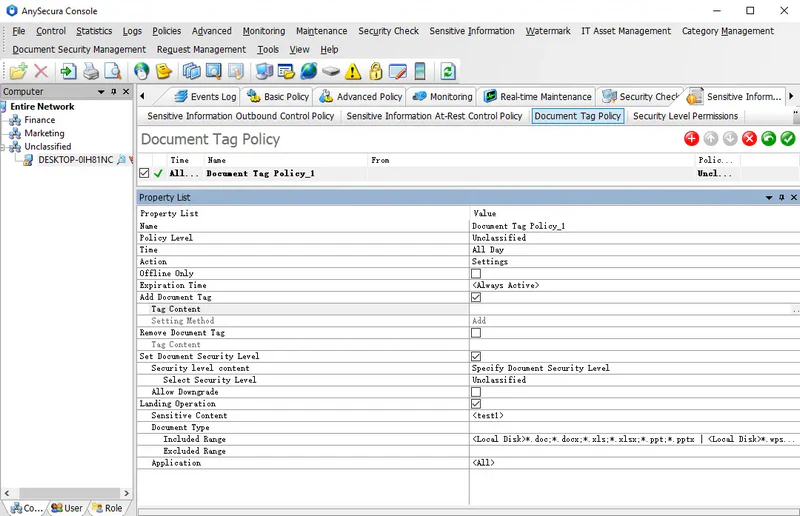The image size is (800, 516).
Task: Switch to the Basic Policy tab
Action: [x=278, y=96]
